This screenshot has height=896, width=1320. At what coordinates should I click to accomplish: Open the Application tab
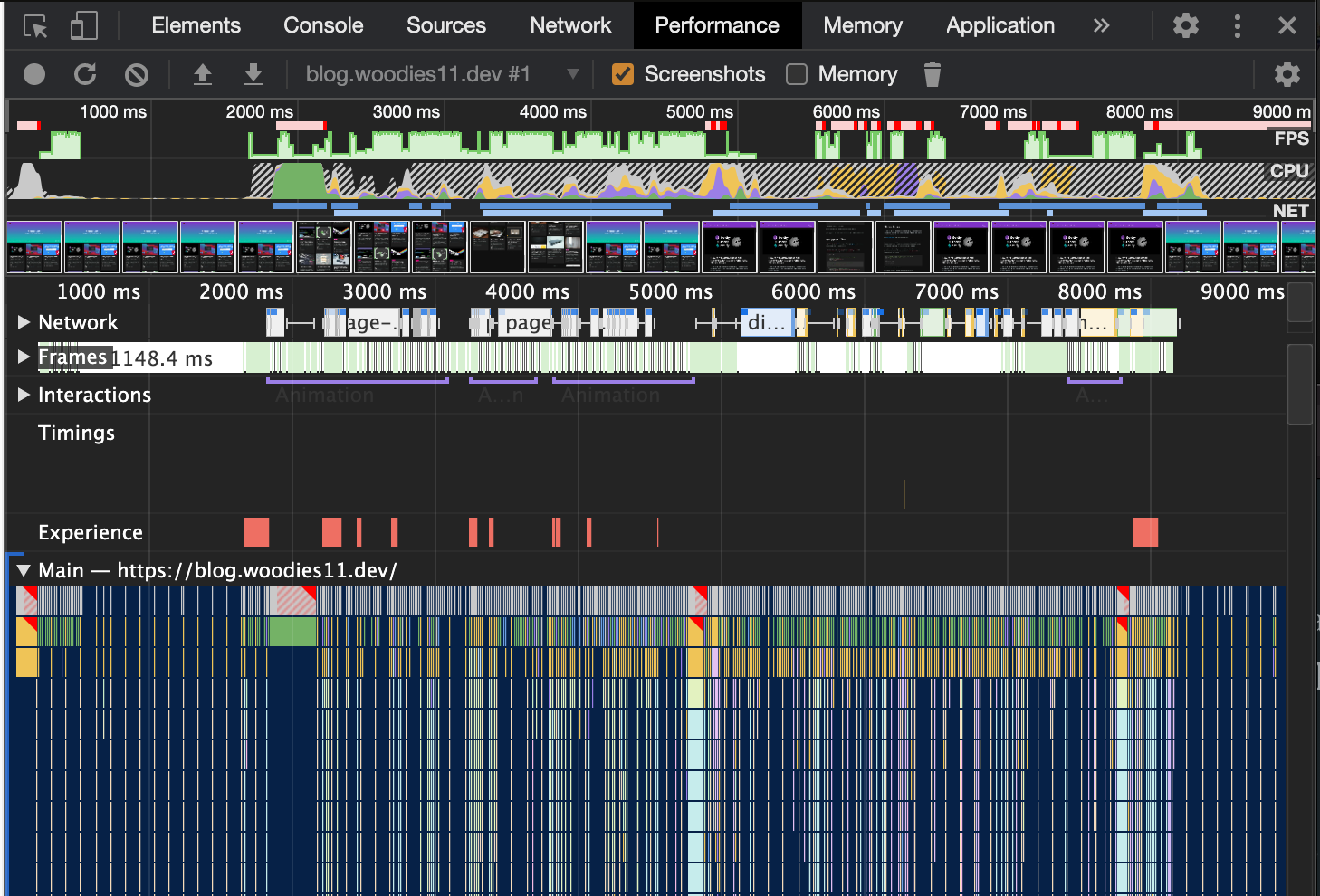(1000, 25)
